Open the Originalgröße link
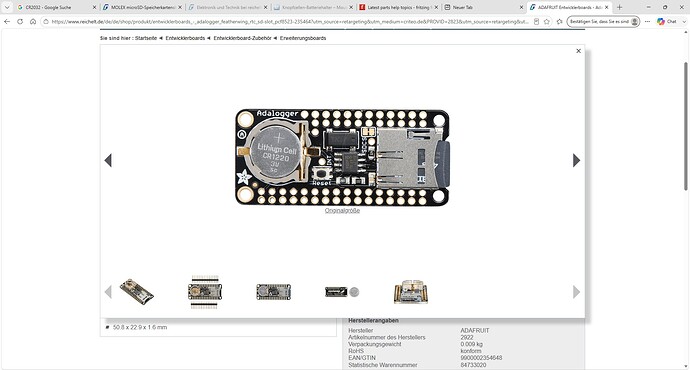Image resolution: width=690 pixels, height=370 pixels. [x=342, y=211]
